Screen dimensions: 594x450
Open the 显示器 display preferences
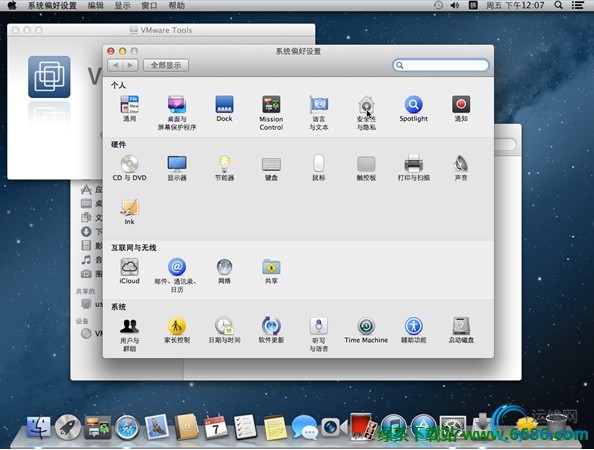click(177, 168)
